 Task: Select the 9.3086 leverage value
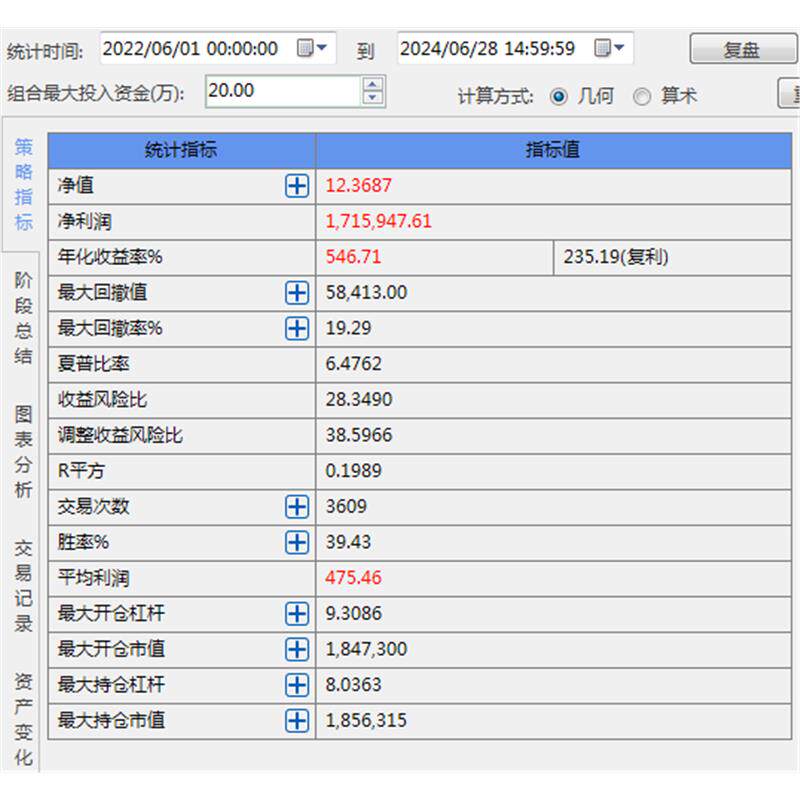point(554,614)
